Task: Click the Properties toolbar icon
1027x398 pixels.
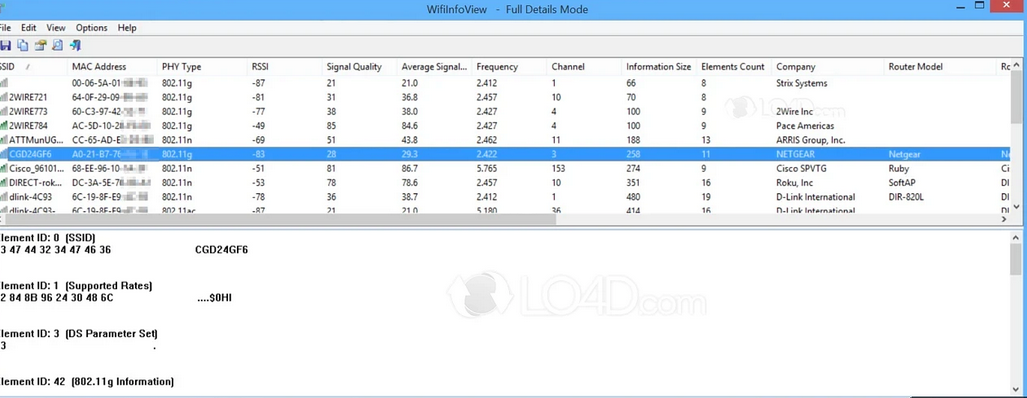Action: tap(41, 45)
